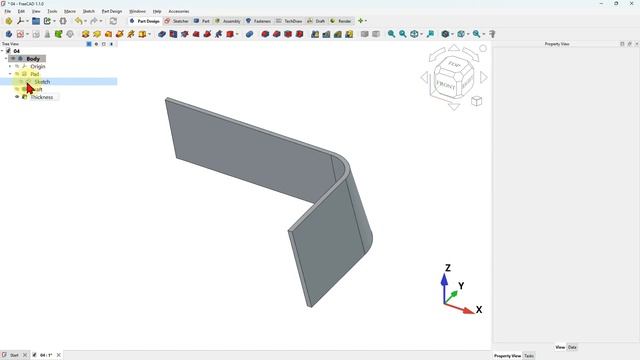Viewport: 640px width, 360px height.
Task: Select the Additive helix icon
Action: pyautogui.click(x=131, y=34)
